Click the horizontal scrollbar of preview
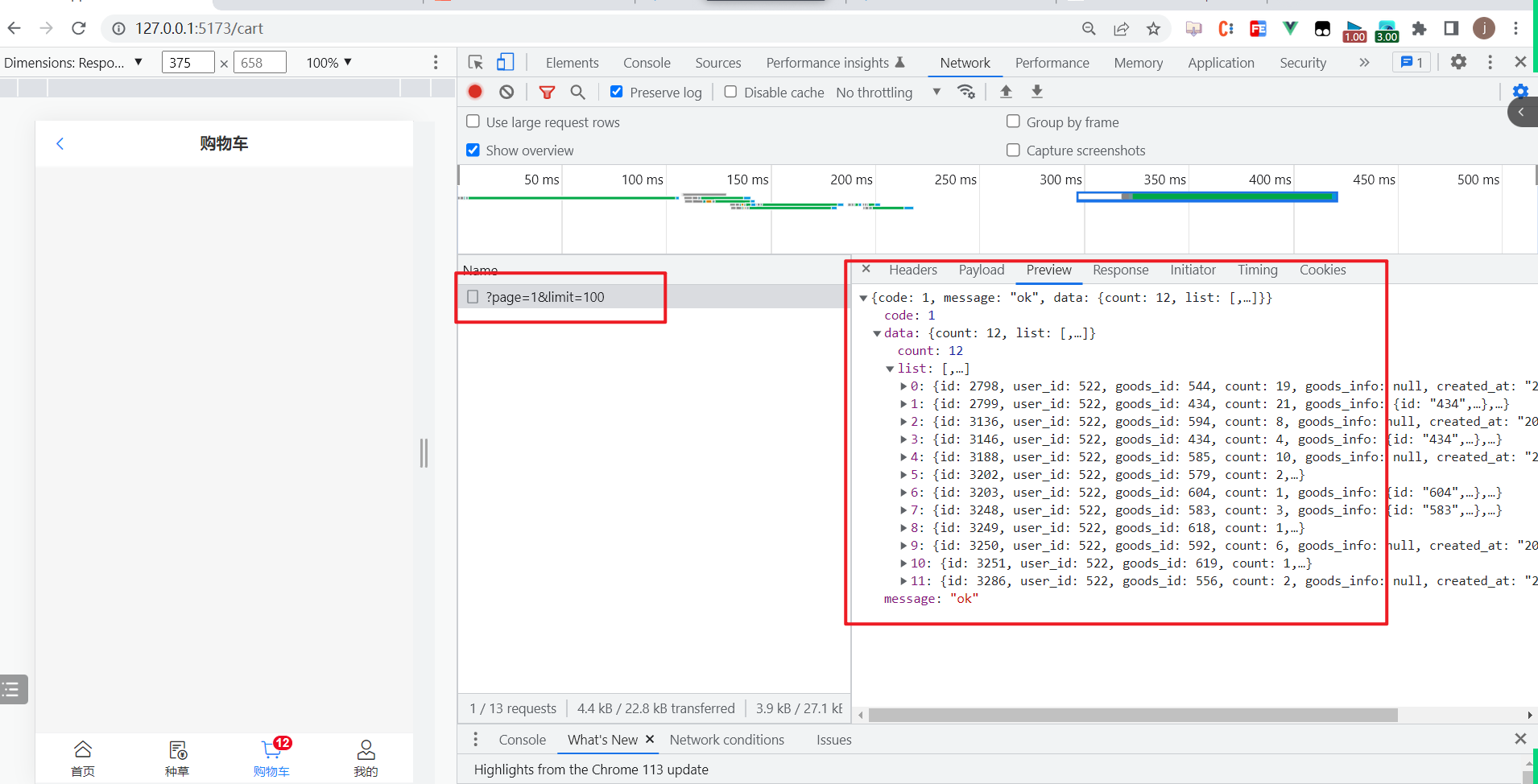This screenshot has height=784, width=1538. click(1133, 715)
